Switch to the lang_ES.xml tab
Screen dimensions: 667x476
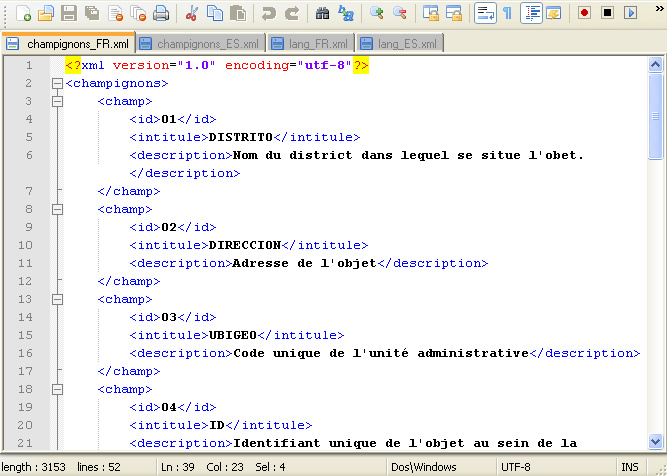402,44
